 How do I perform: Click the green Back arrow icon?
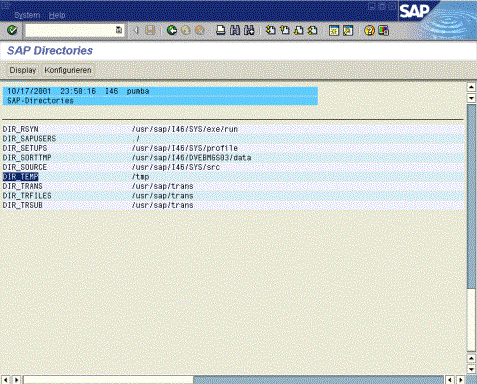point(172,30)
